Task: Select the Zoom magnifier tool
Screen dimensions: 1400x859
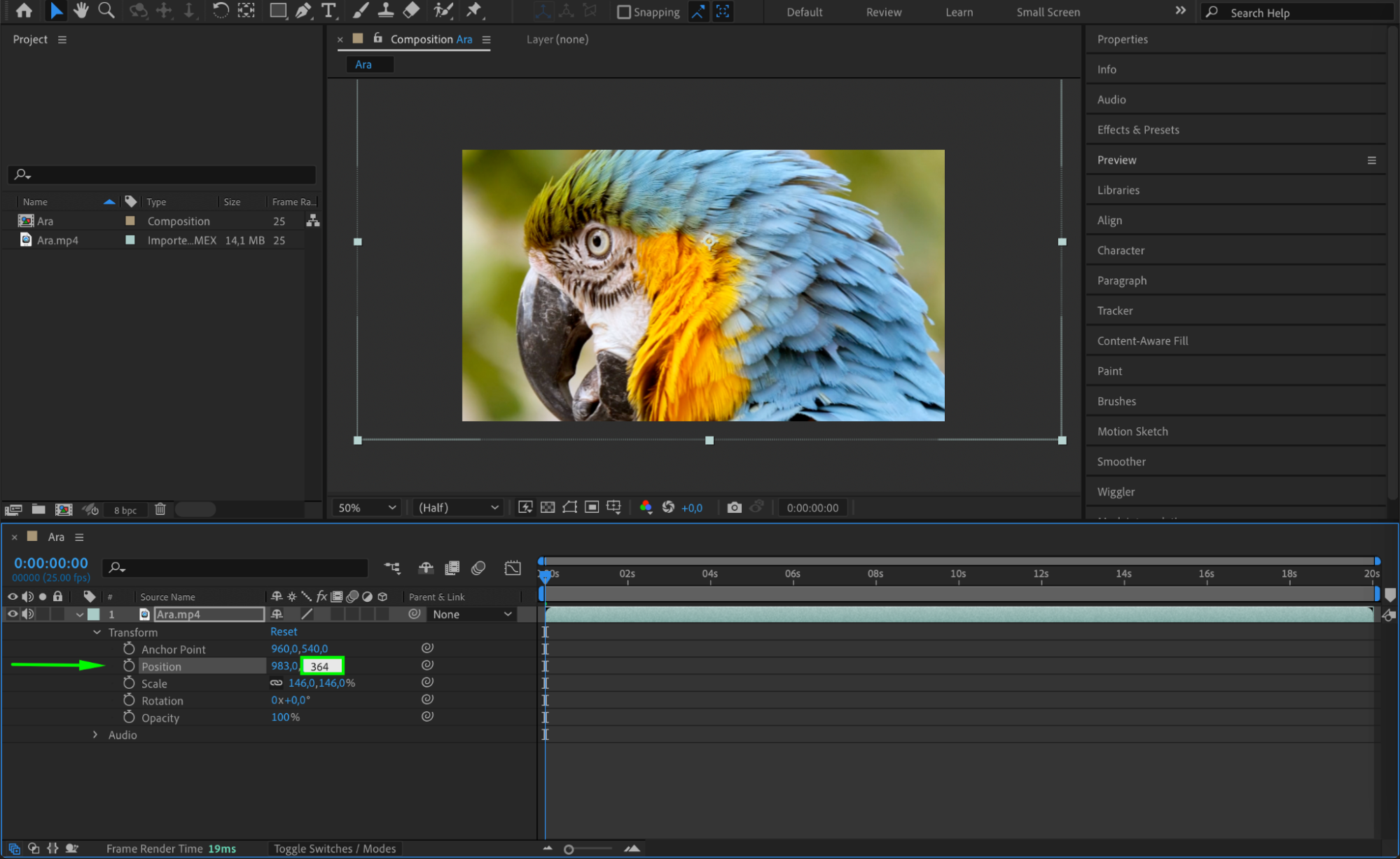Action: coord(106,11)
